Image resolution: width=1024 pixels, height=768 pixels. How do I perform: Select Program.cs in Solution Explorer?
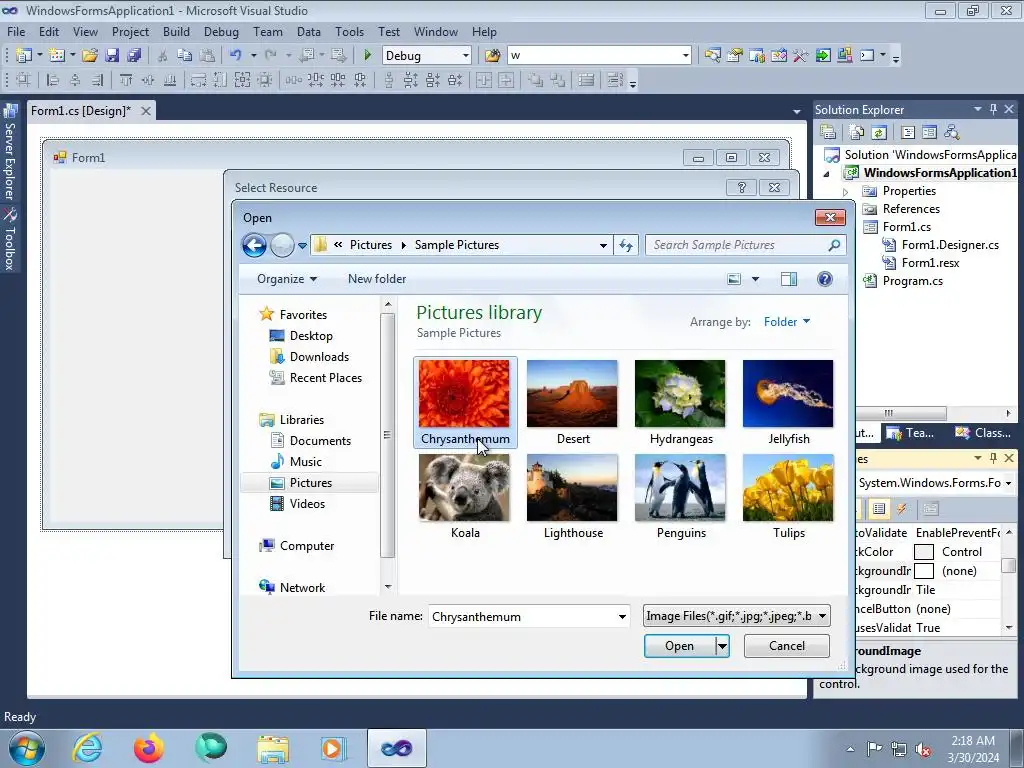912,281
